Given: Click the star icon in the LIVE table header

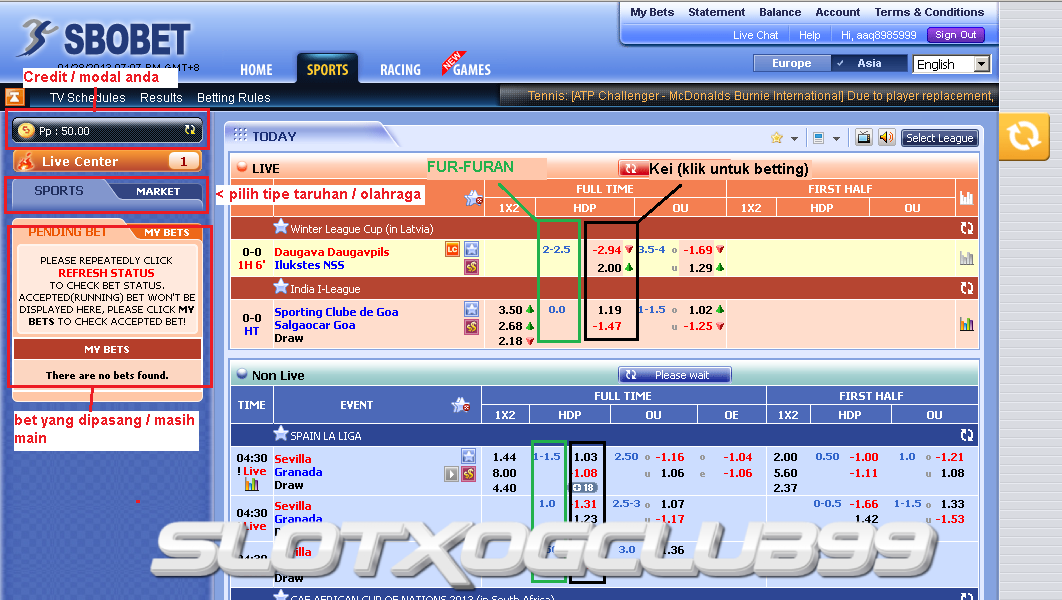Looking at the screenshot, I should (473, 198).
